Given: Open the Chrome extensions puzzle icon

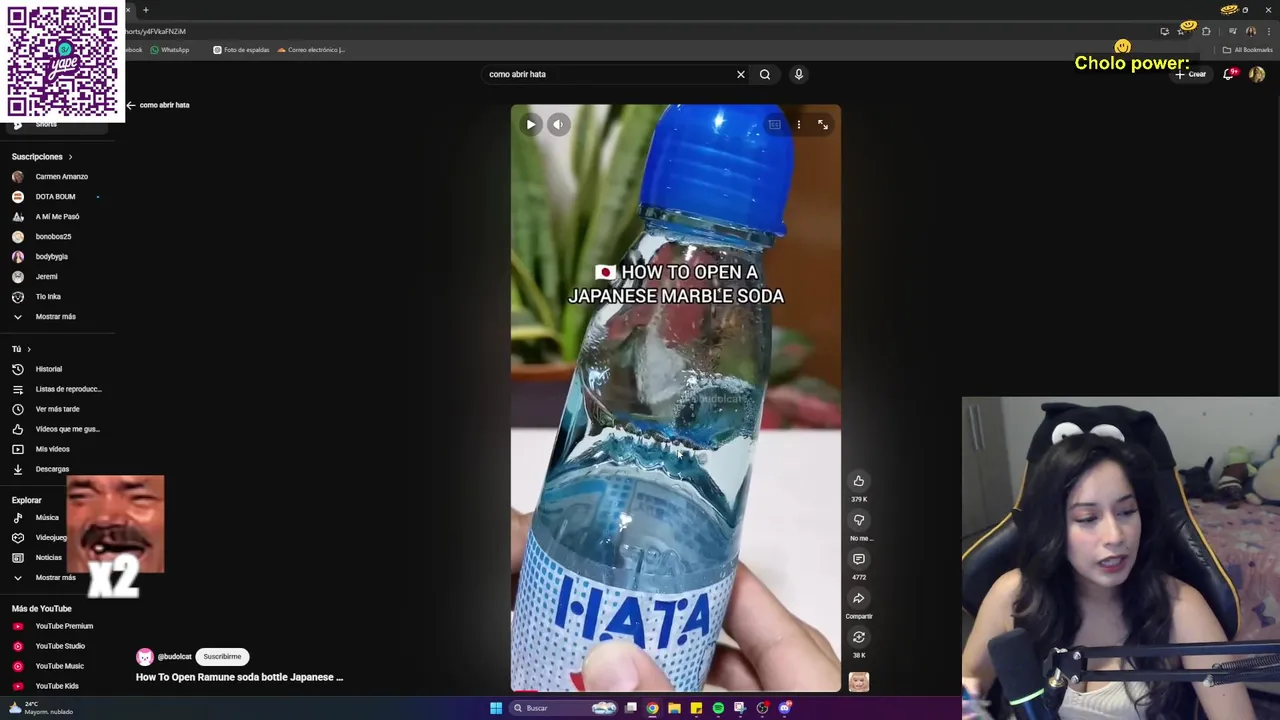Looking at the screenshot, I should 1206,31.
